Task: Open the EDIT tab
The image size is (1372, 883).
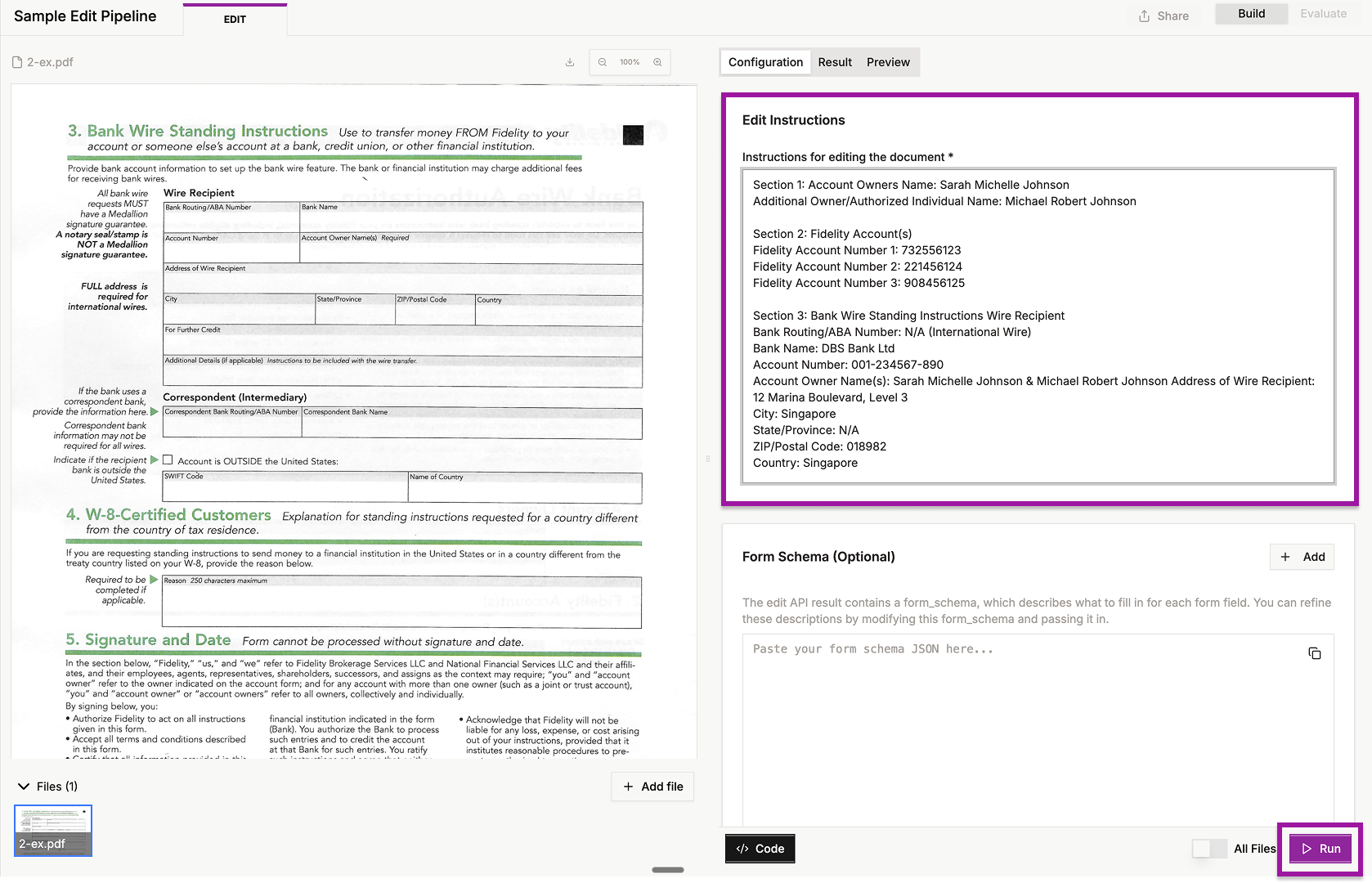Action: [235, 20]
